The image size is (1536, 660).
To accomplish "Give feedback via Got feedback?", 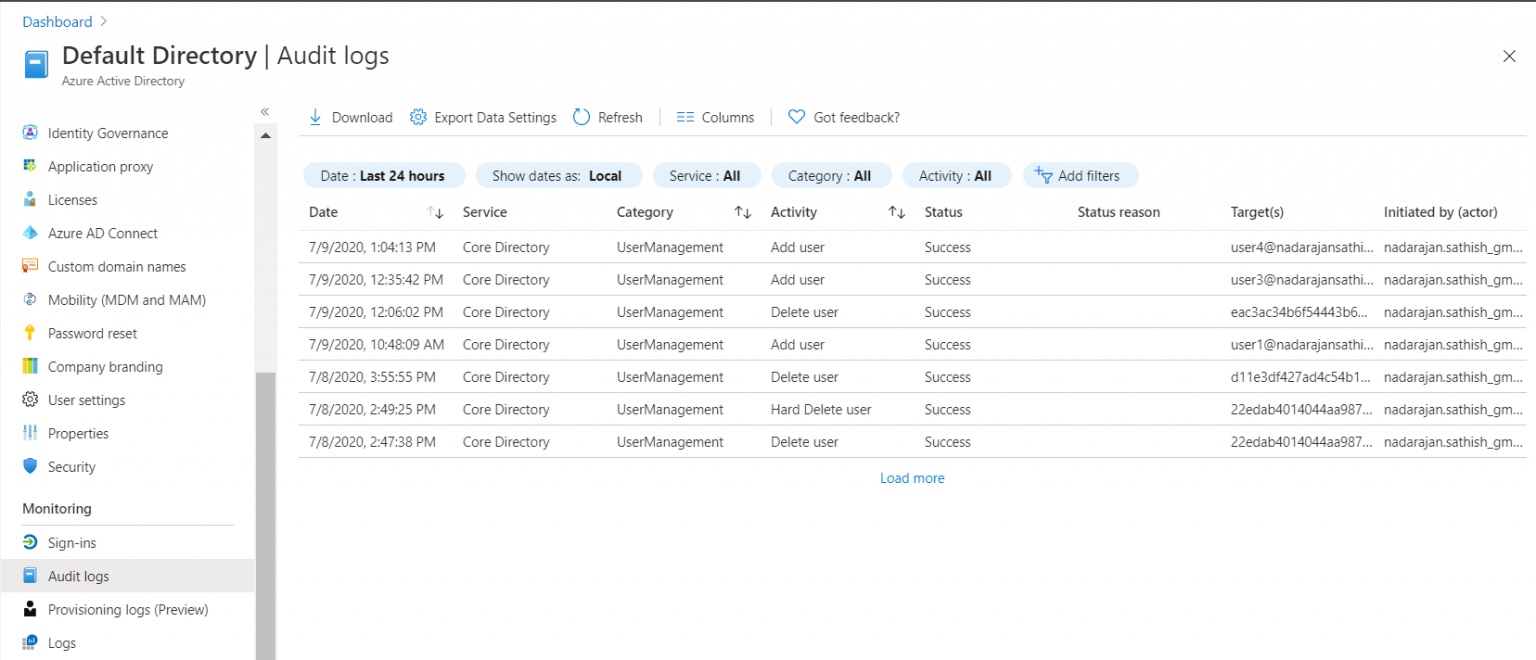I will (x=843, y=117).
